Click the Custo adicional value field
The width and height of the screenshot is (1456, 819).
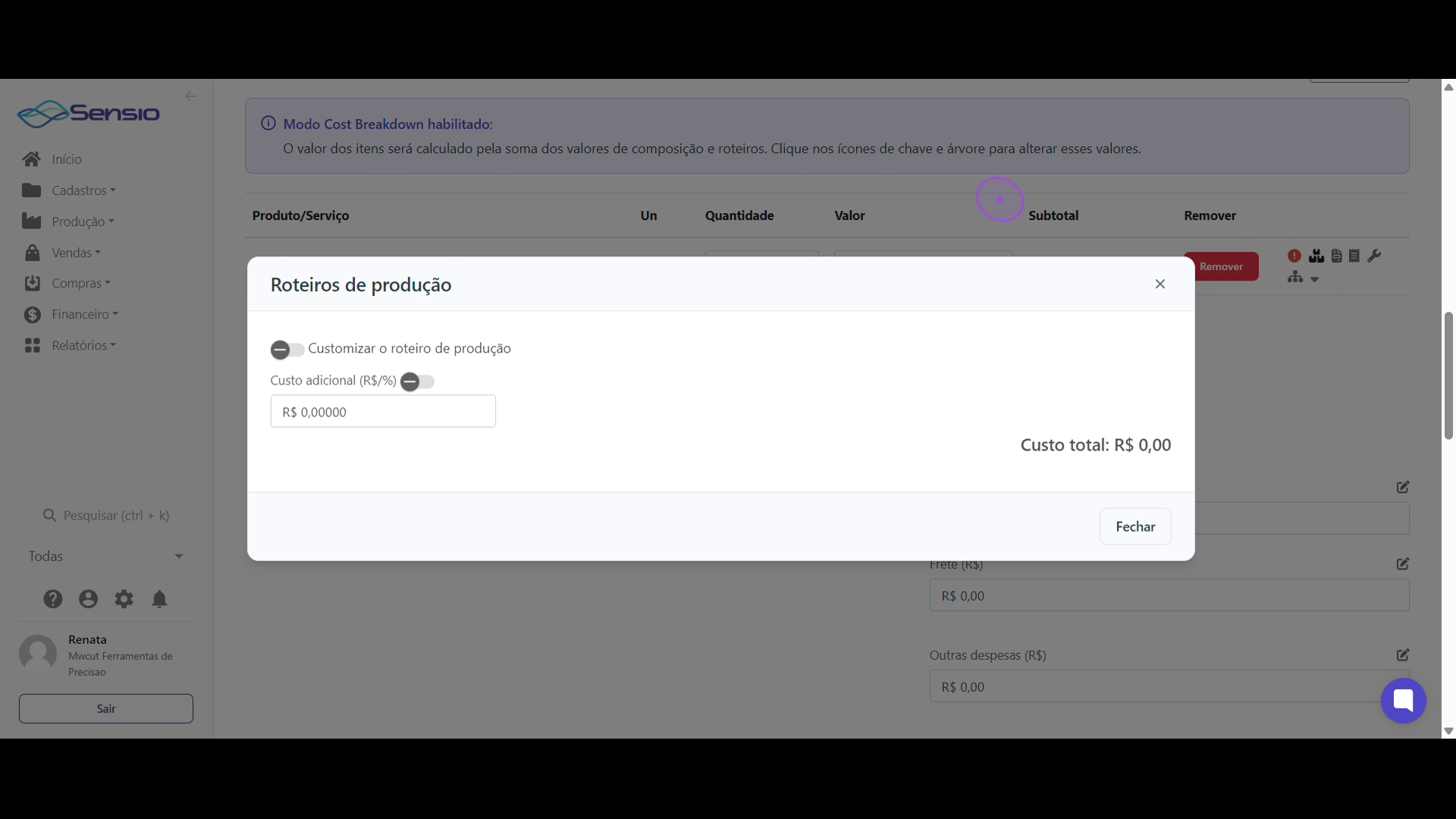[383, 411]
